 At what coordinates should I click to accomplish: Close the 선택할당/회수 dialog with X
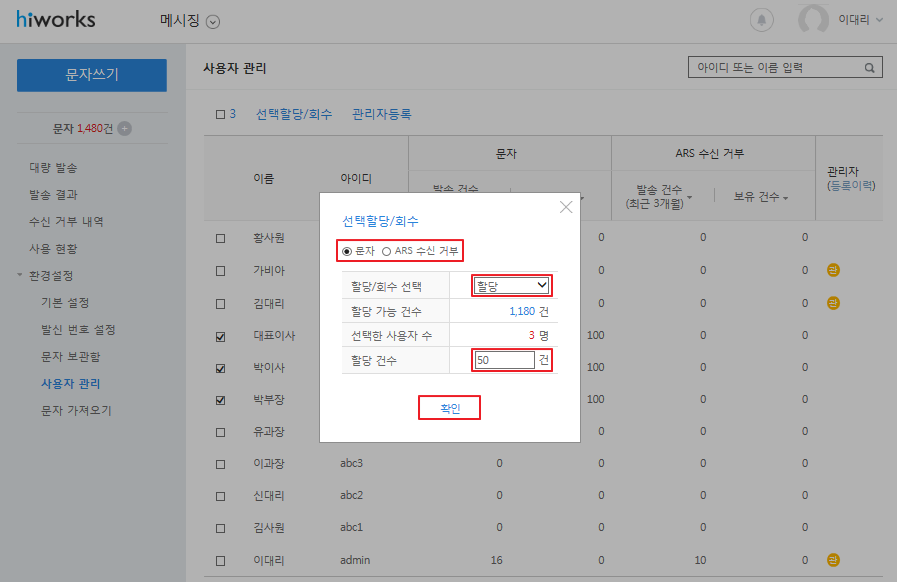[566, 207]
